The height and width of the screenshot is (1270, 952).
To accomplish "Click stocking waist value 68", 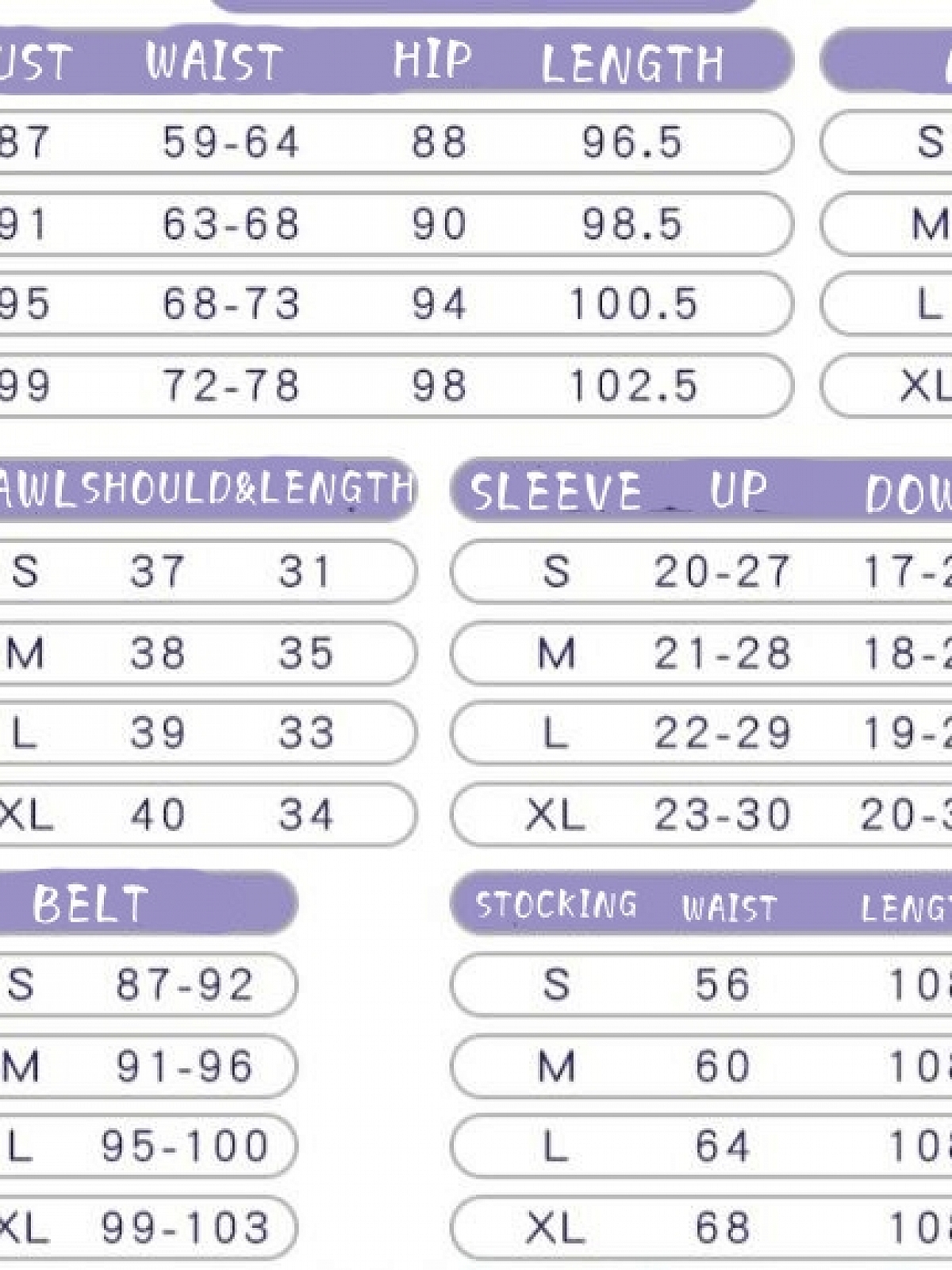I will coord(722,1228).
